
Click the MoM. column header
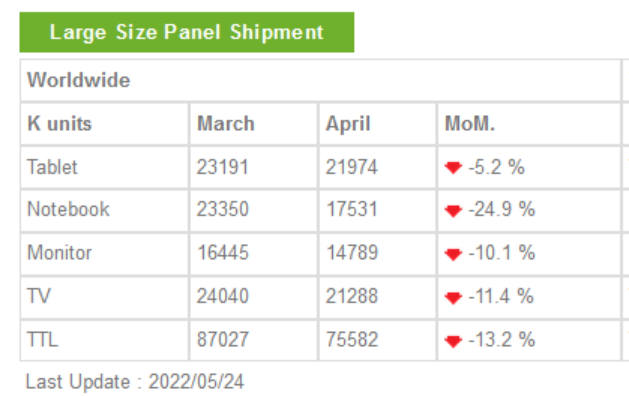pyautogui.click(x=470, y=124)
